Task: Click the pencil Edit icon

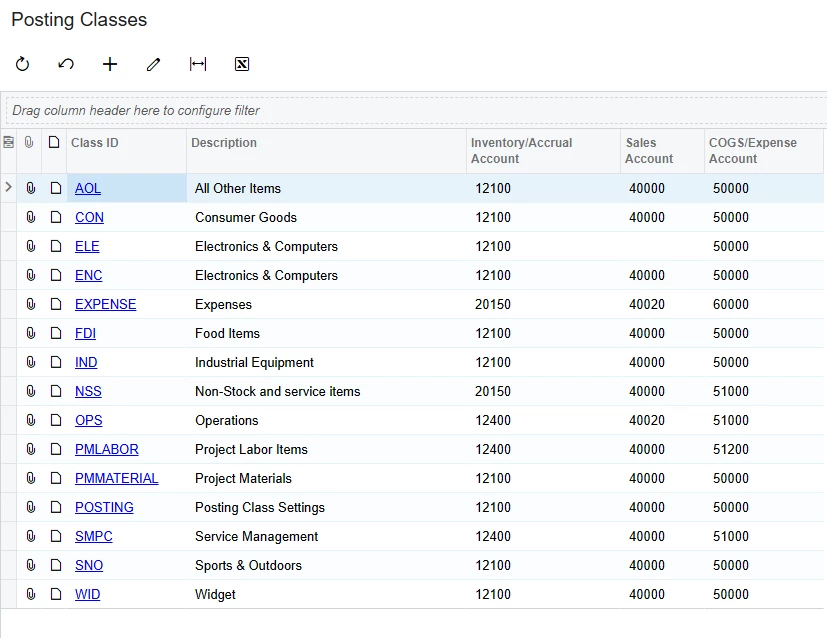Action: point(153,64)
